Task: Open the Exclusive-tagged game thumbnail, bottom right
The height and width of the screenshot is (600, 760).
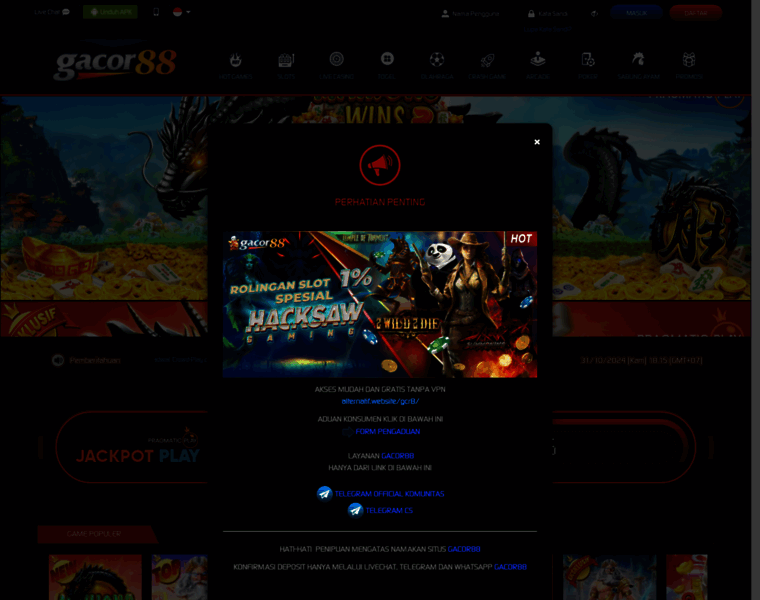Action: [609, 577]
